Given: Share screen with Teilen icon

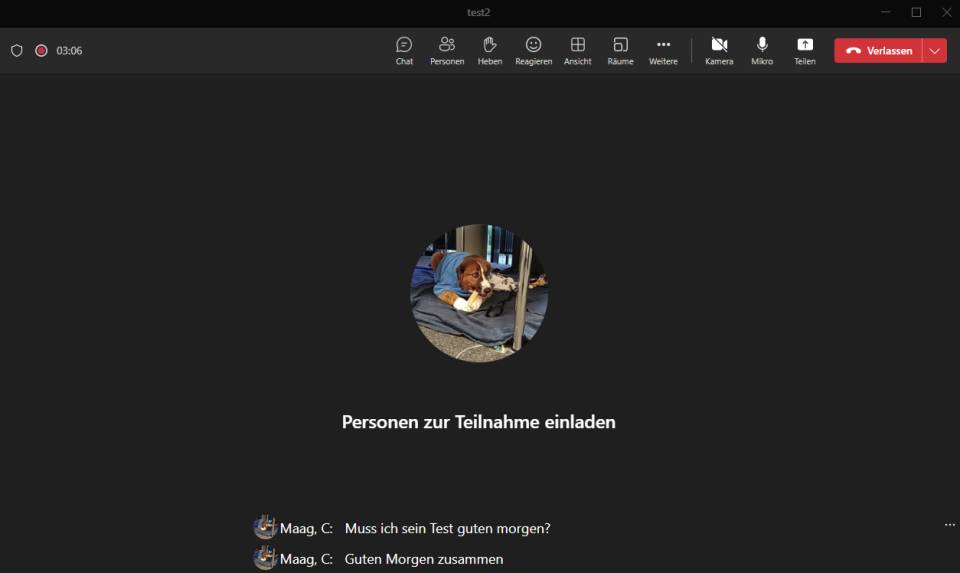Looking at the screenshot, I should pyautogui.click(x=805, y=50).
